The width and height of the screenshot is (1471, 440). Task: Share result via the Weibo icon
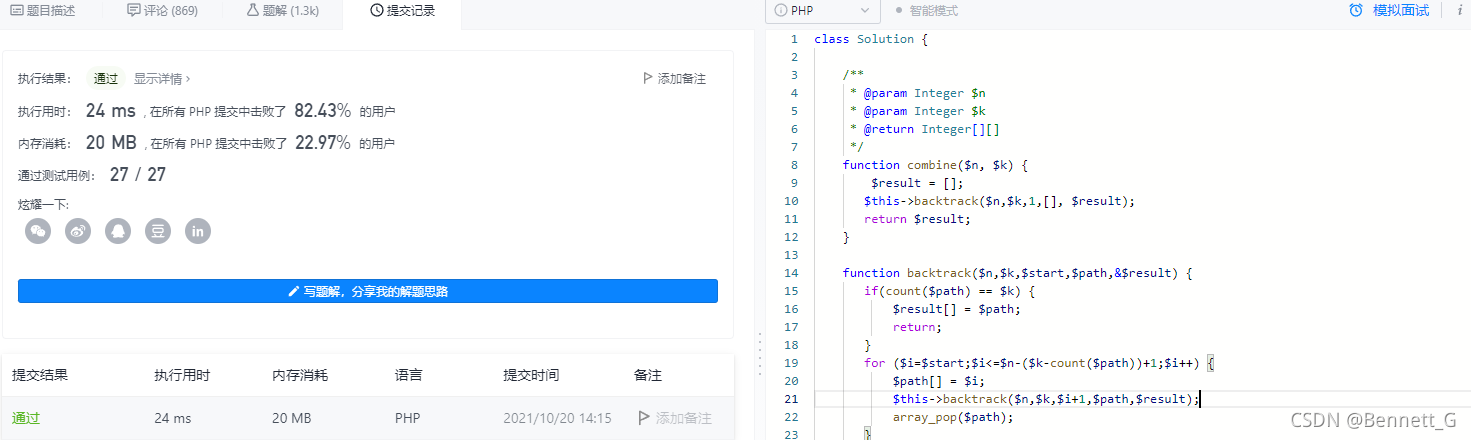[78, 231]
